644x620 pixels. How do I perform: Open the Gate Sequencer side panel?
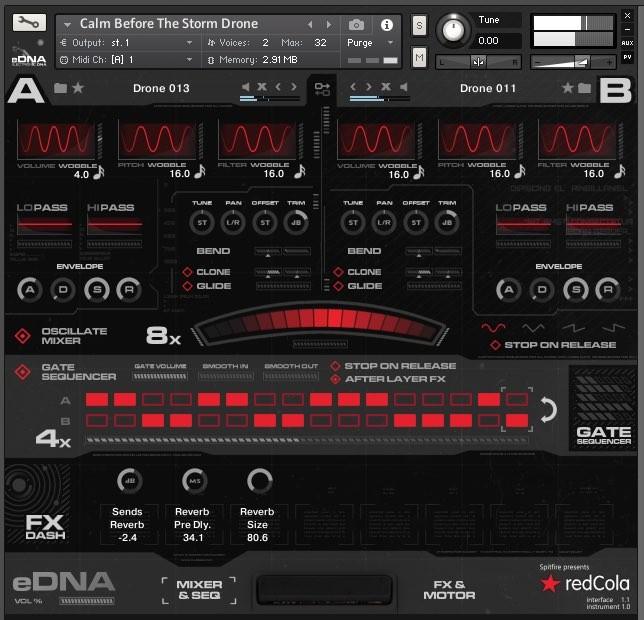[603, 407]
